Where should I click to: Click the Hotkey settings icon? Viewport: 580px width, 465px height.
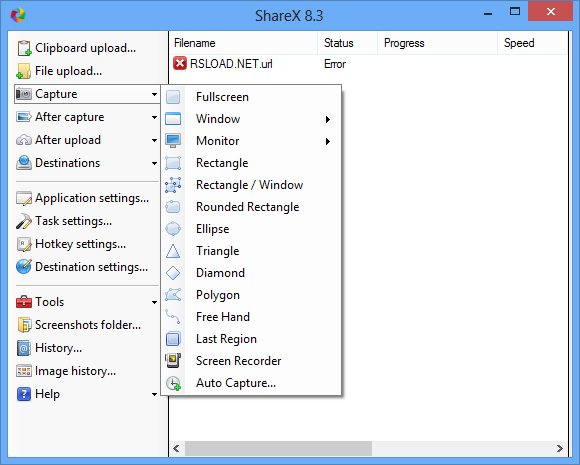[24, 244]
